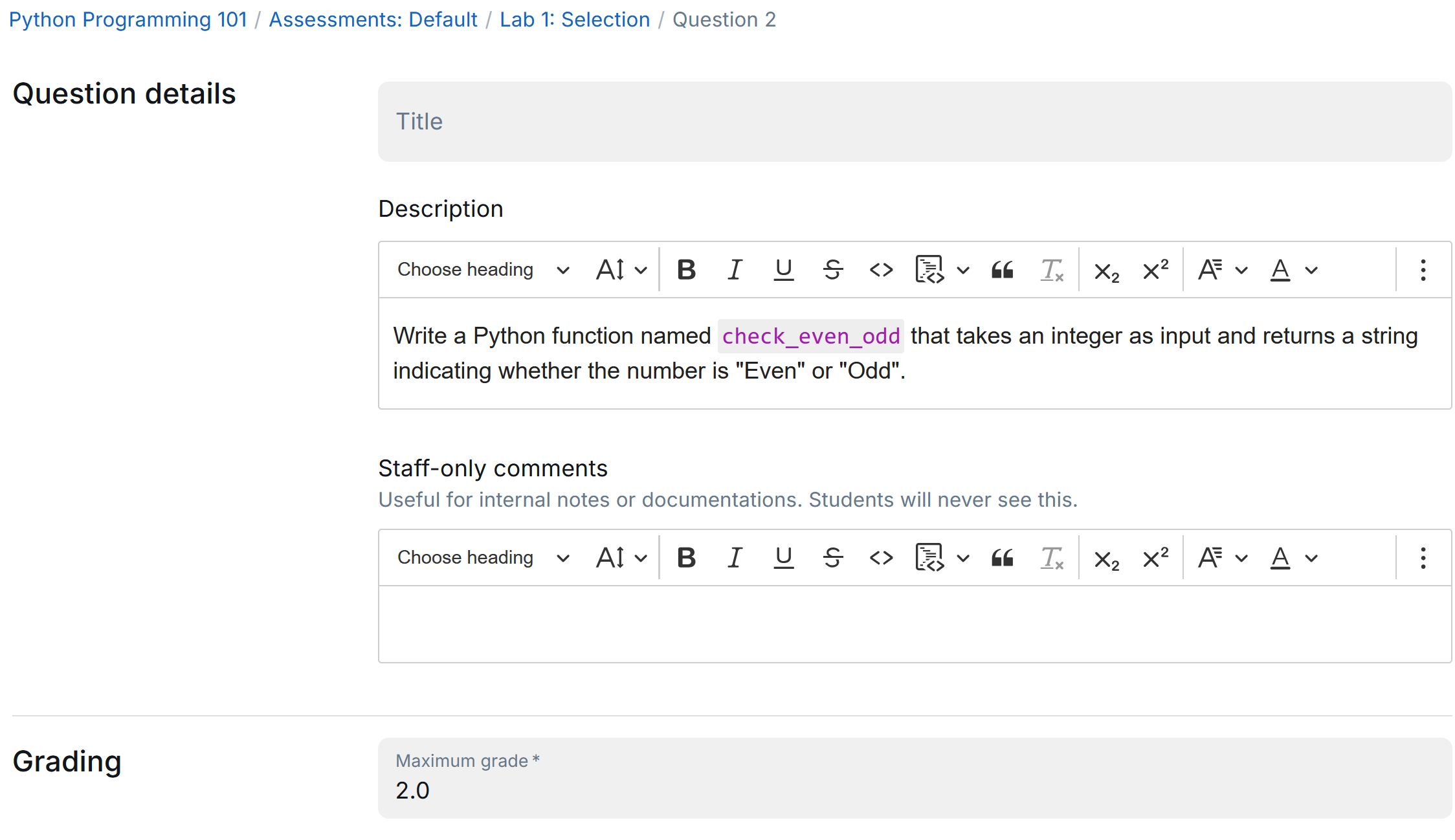Show more items in Staff-only comments toolbar
This screenshot has width=1455, height=840.
click(x=1423, y=558)
